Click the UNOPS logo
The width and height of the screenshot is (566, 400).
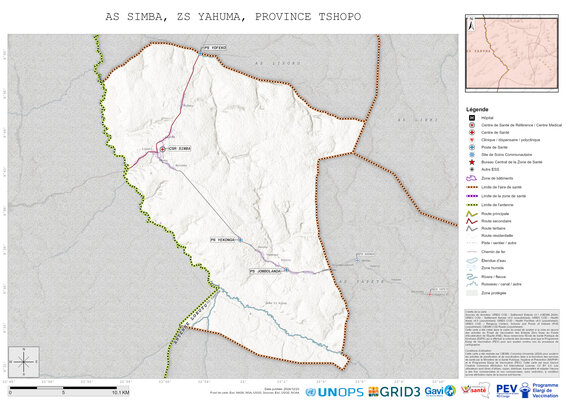tap(334, 392)
